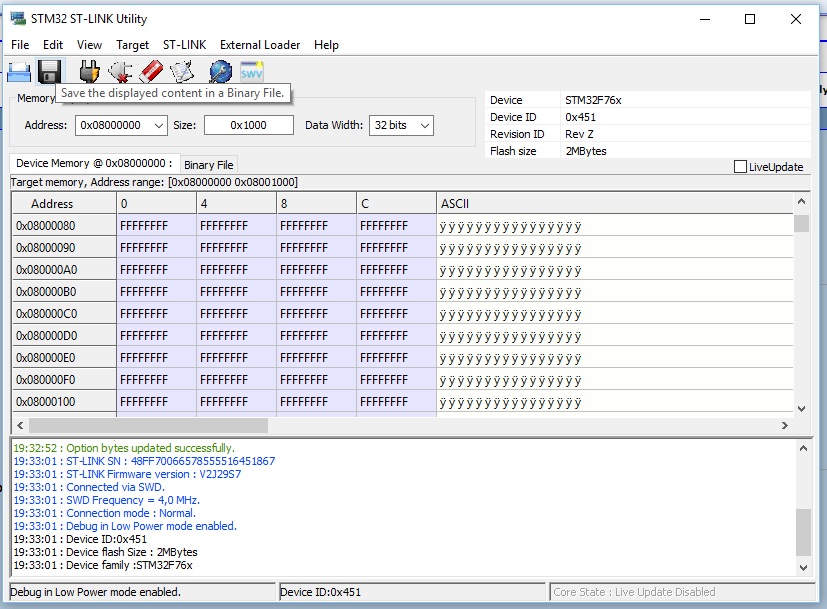Screen dimensions: 827x609
Task: Select the Device Memory @ 0x08000000 tab
Action: (94, 163)
